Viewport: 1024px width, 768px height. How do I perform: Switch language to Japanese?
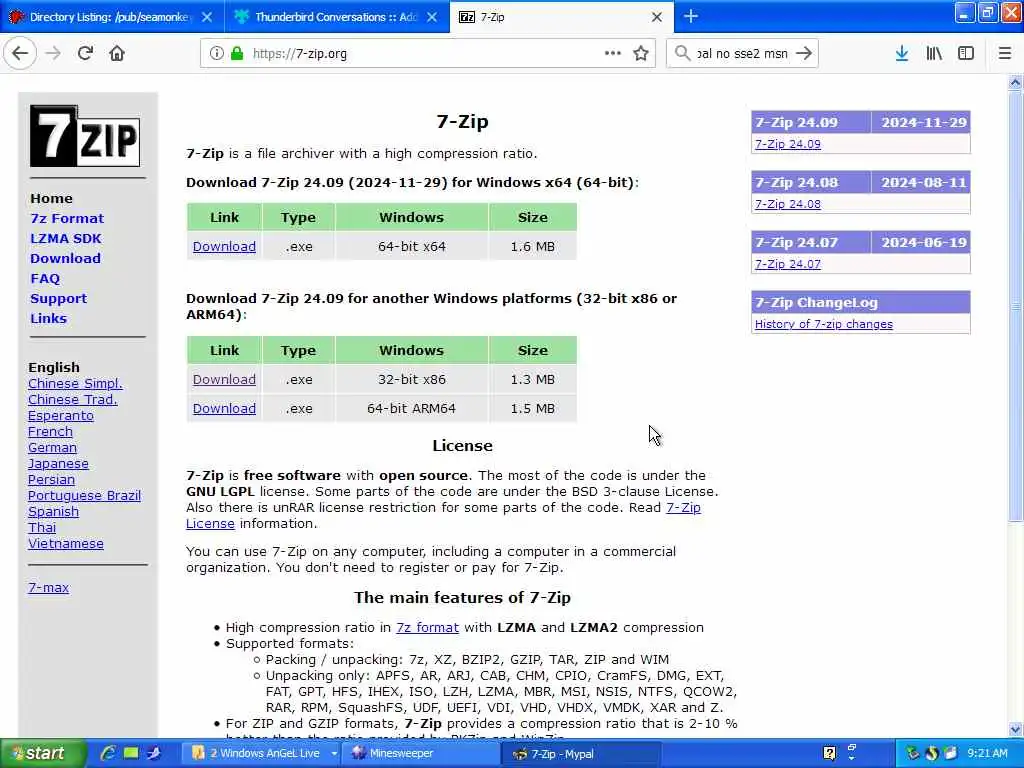point(58,463)
